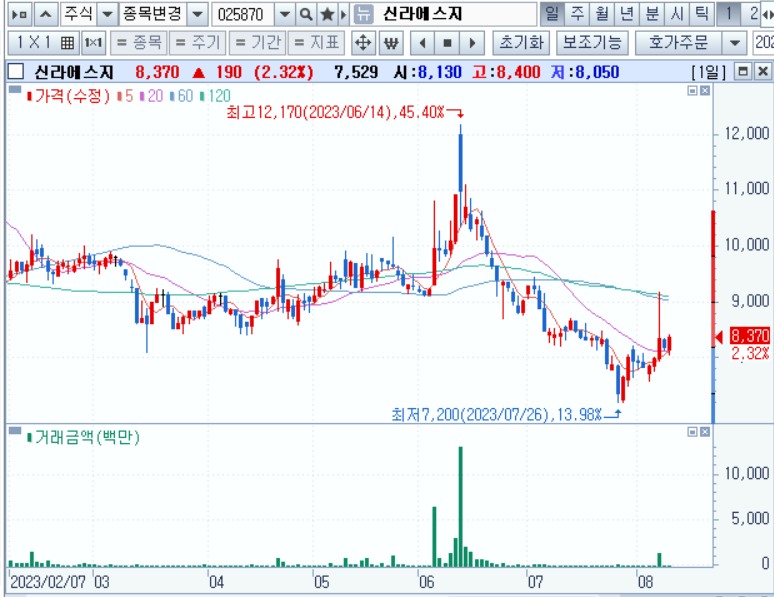This screenshot has height=597, width=774.
Task: Select the 틱 tick period tab
Action: 701,14
